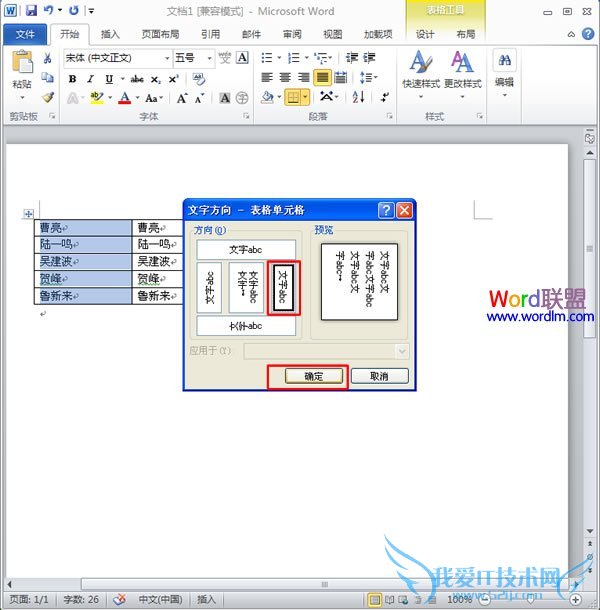Screen dimensions: 600x610
Task: Click the zoom in plus button
Action: (x=575, y=599)
